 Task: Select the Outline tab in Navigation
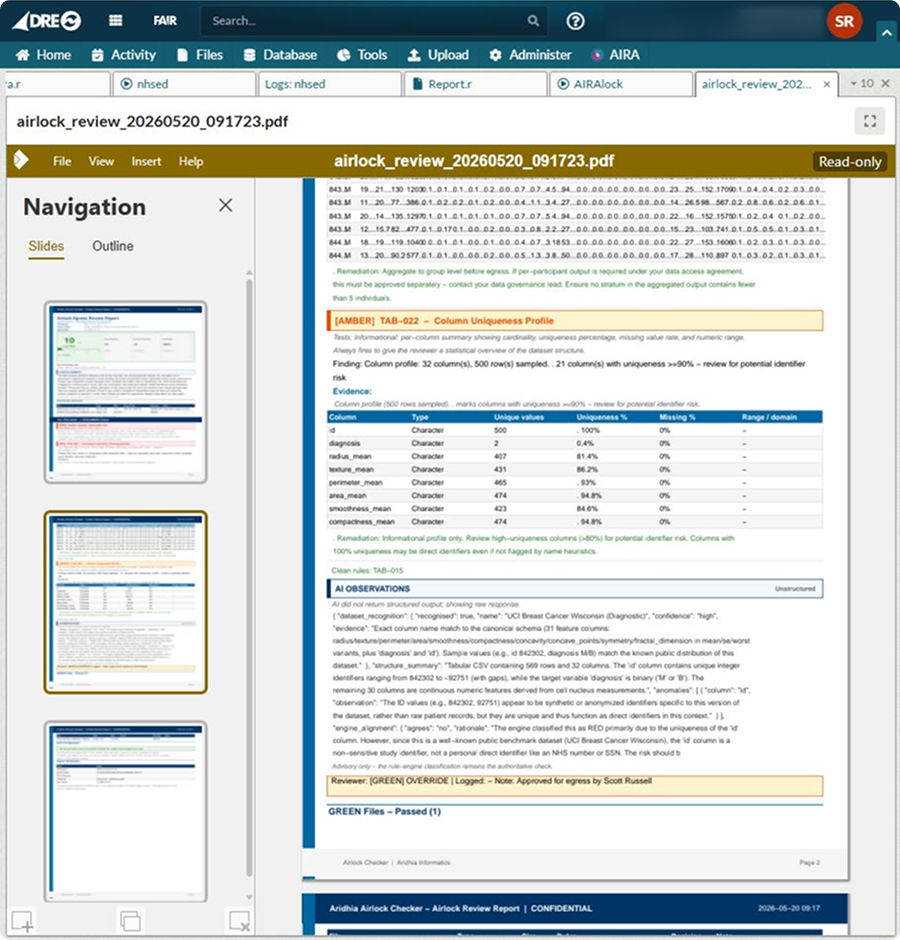pyautogui.click(x=113, y=246)
